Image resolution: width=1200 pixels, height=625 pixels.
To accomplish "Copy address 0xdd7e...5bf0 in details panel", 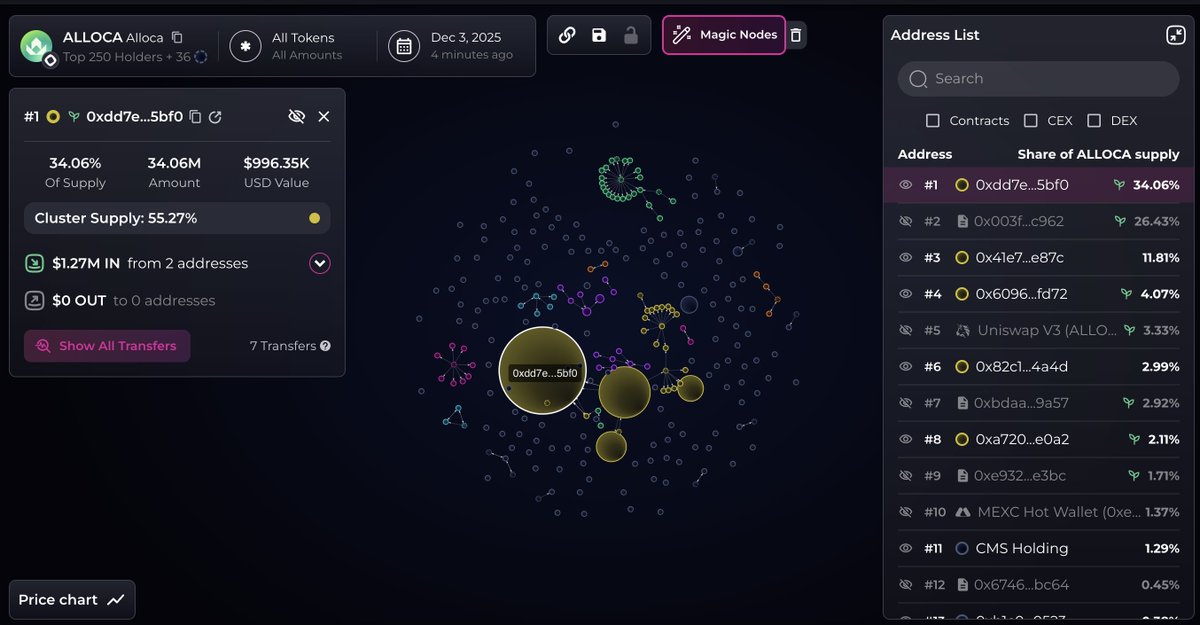I will tap(196, 117).
